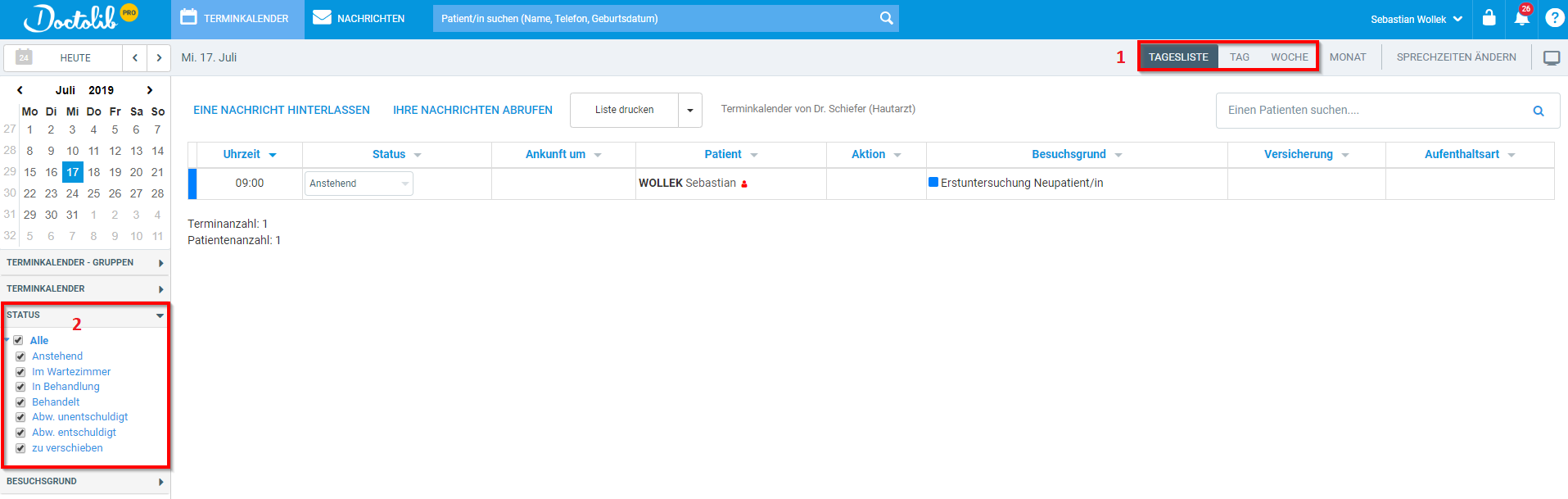Click the blue Besuchsgrund color square
The height and width of the screenshot is (499, 1568).
pyautogui.click(x=933, y=182)
